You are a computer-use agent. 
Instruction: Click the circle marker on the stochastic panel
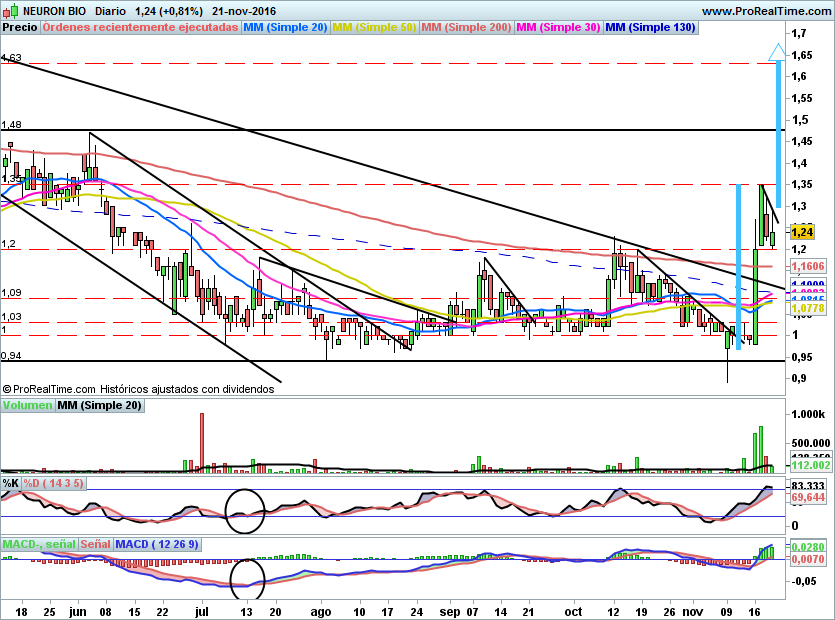(x=246, y=510)
